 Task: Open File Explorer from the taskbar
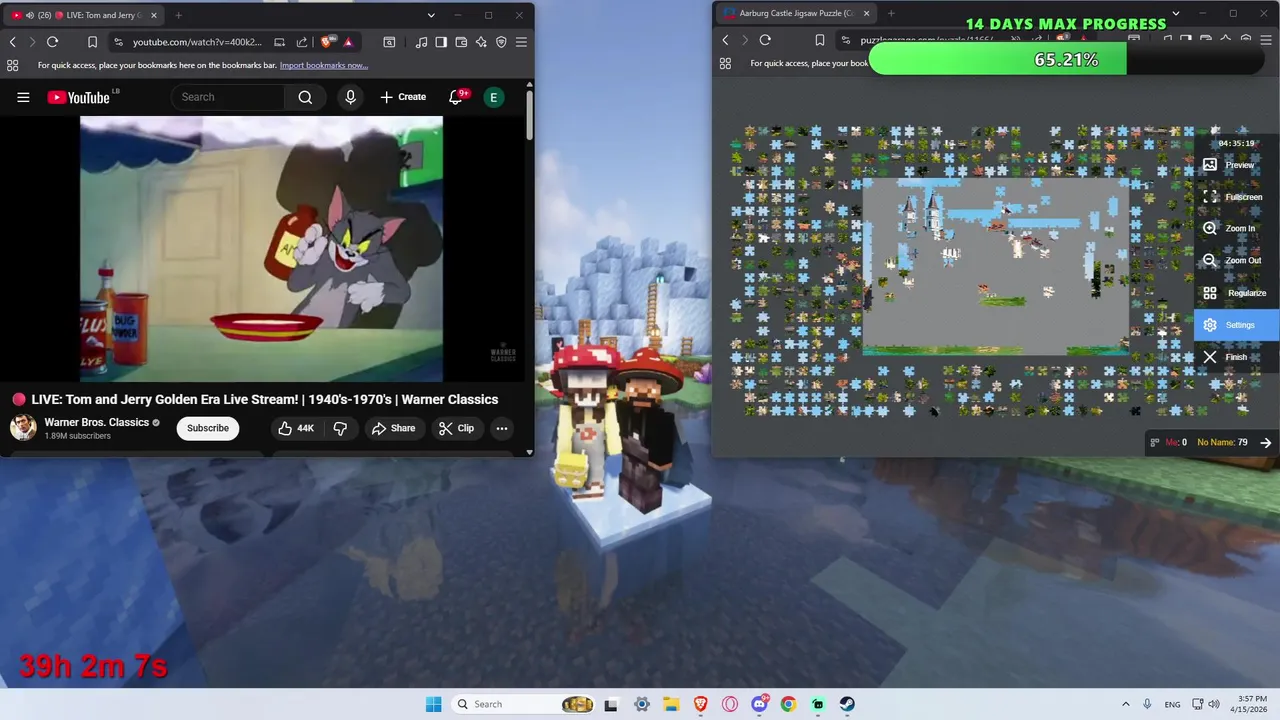pos(671,704)
